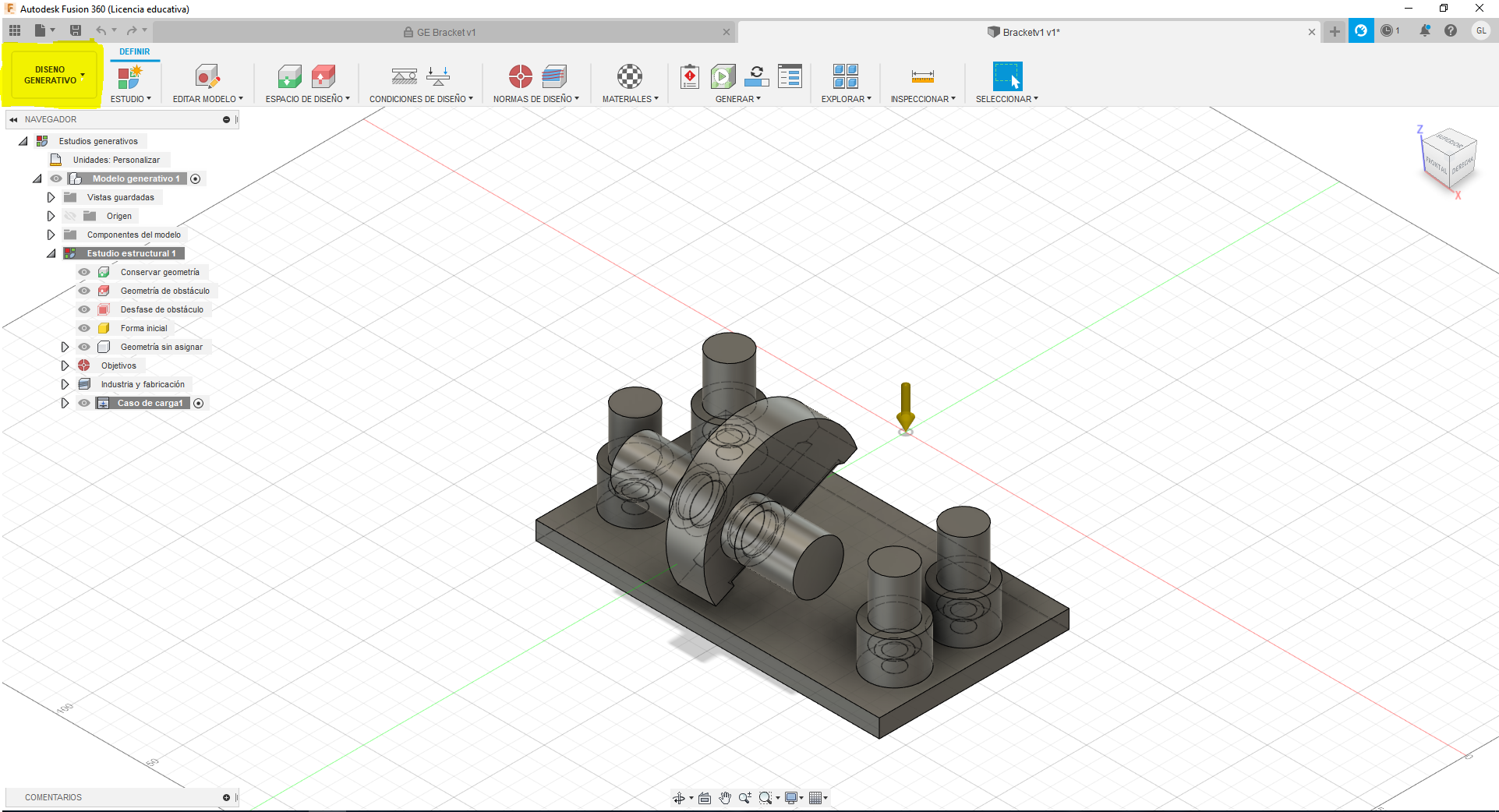Open the Help question mark icon

point(1451,30)
